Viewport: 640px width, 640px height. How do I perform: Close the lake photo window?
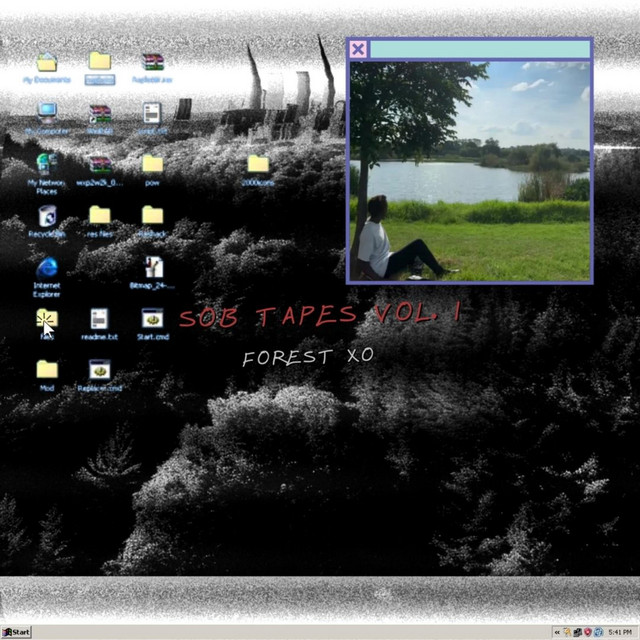click(358, 49)
